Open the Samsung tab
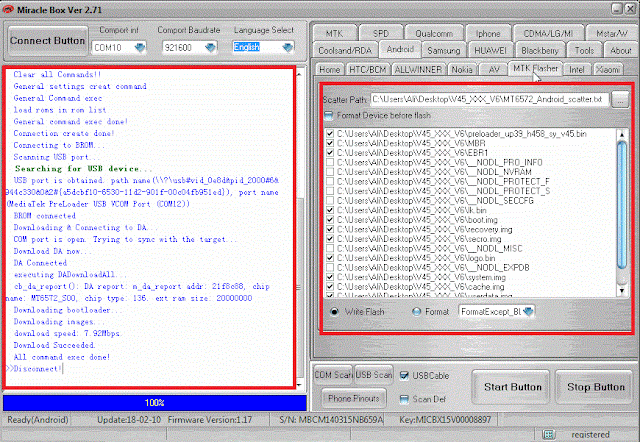The height and width of the screenshot is (442, 640). click(x=443, y=51)
